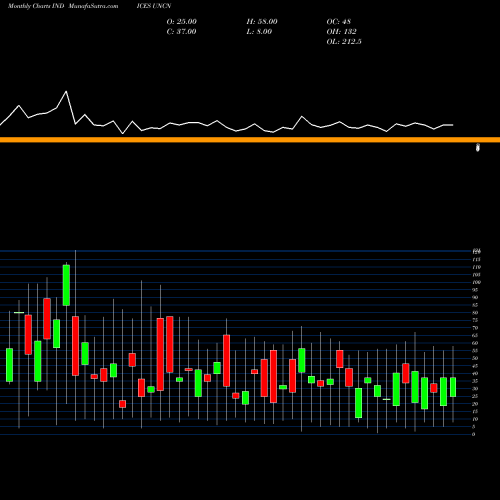Click the price axis label 5
The image size is (500, 500).
coord(474,427)
